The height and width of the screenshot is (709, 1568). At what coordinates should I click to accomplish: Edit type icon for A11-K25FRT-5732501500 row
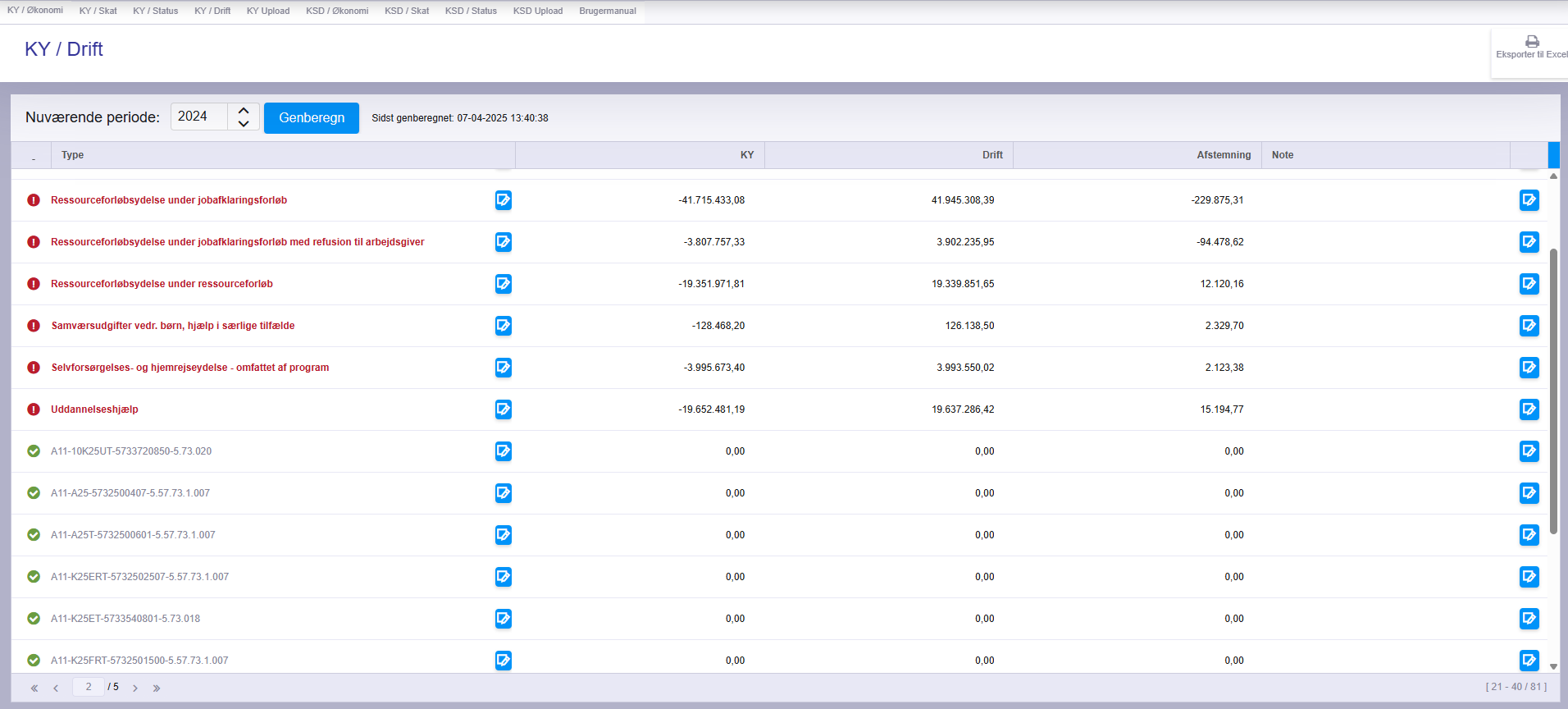tap(504, 661)
